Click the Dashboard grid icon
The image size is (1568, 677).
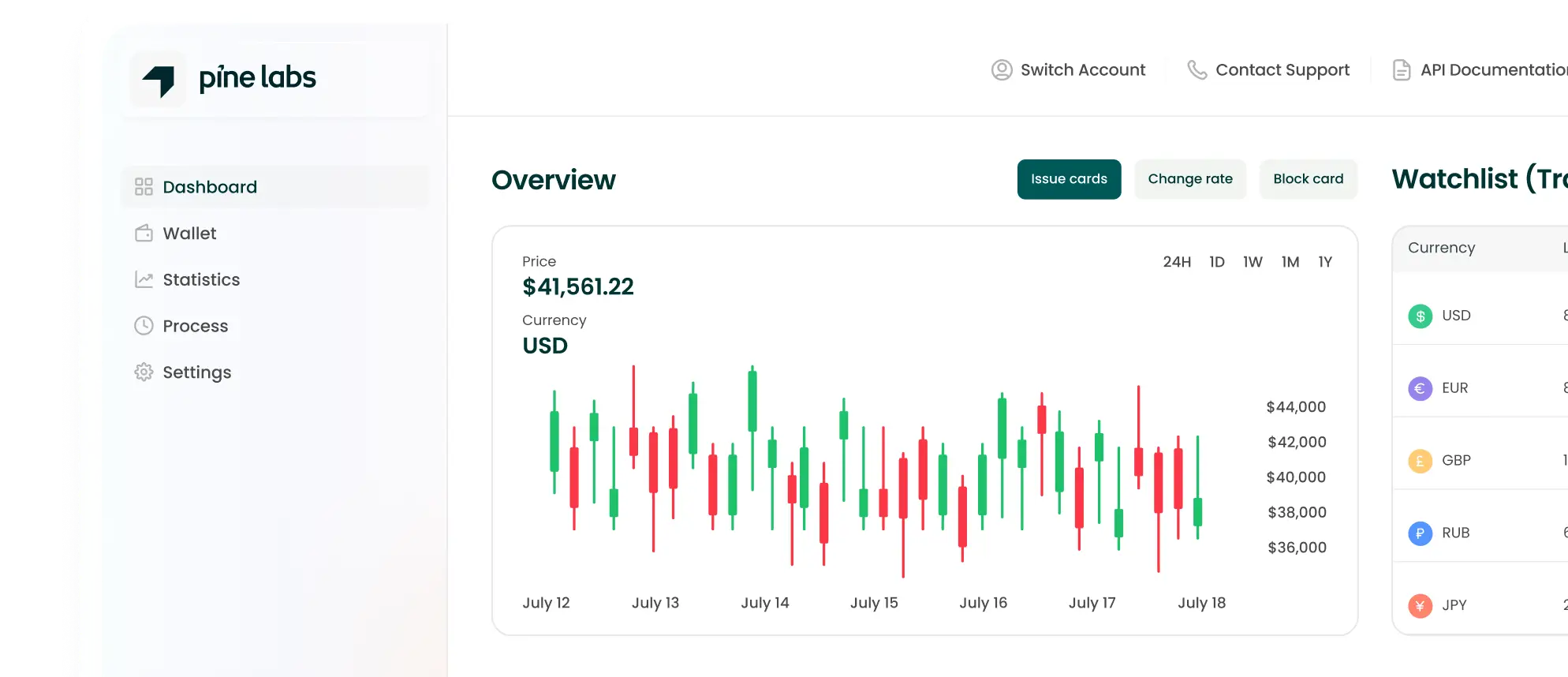pos(144,187)
